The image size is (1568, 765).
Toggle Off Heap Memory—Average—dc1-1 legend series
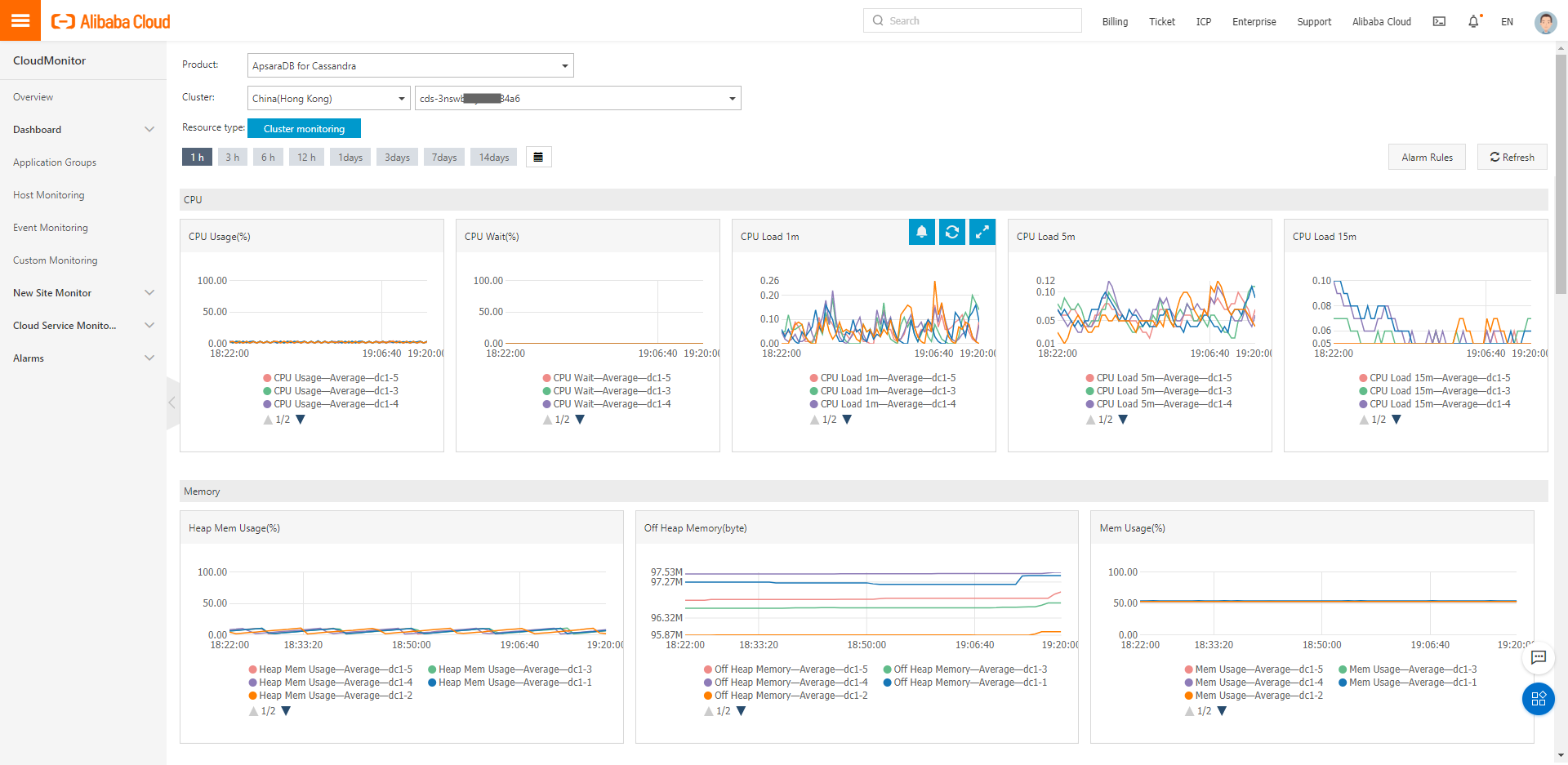click(x=965, y=683)
